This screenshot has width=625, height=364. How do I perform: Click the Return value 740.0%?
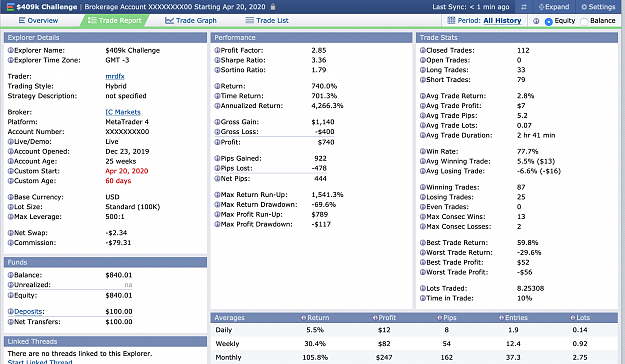pyautogui.click(x=324, y=86)
